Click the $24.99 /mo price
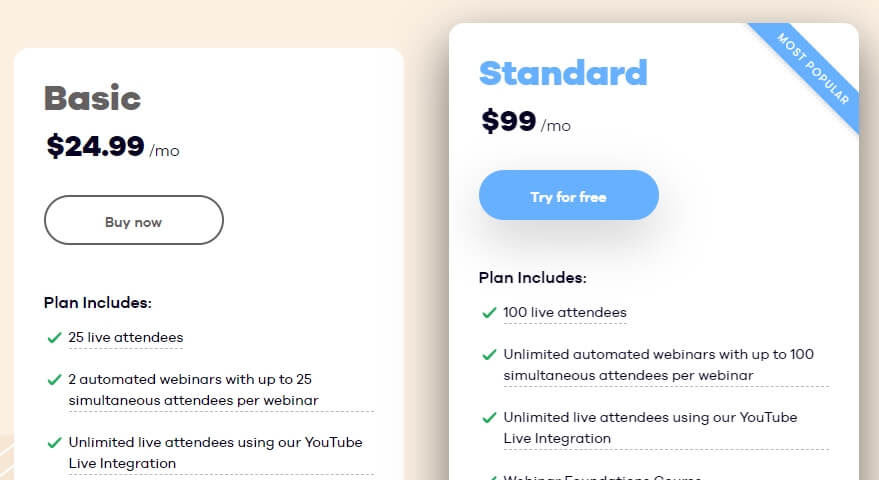The height and width of the screenshot is (480, 879). pos(112,147)
